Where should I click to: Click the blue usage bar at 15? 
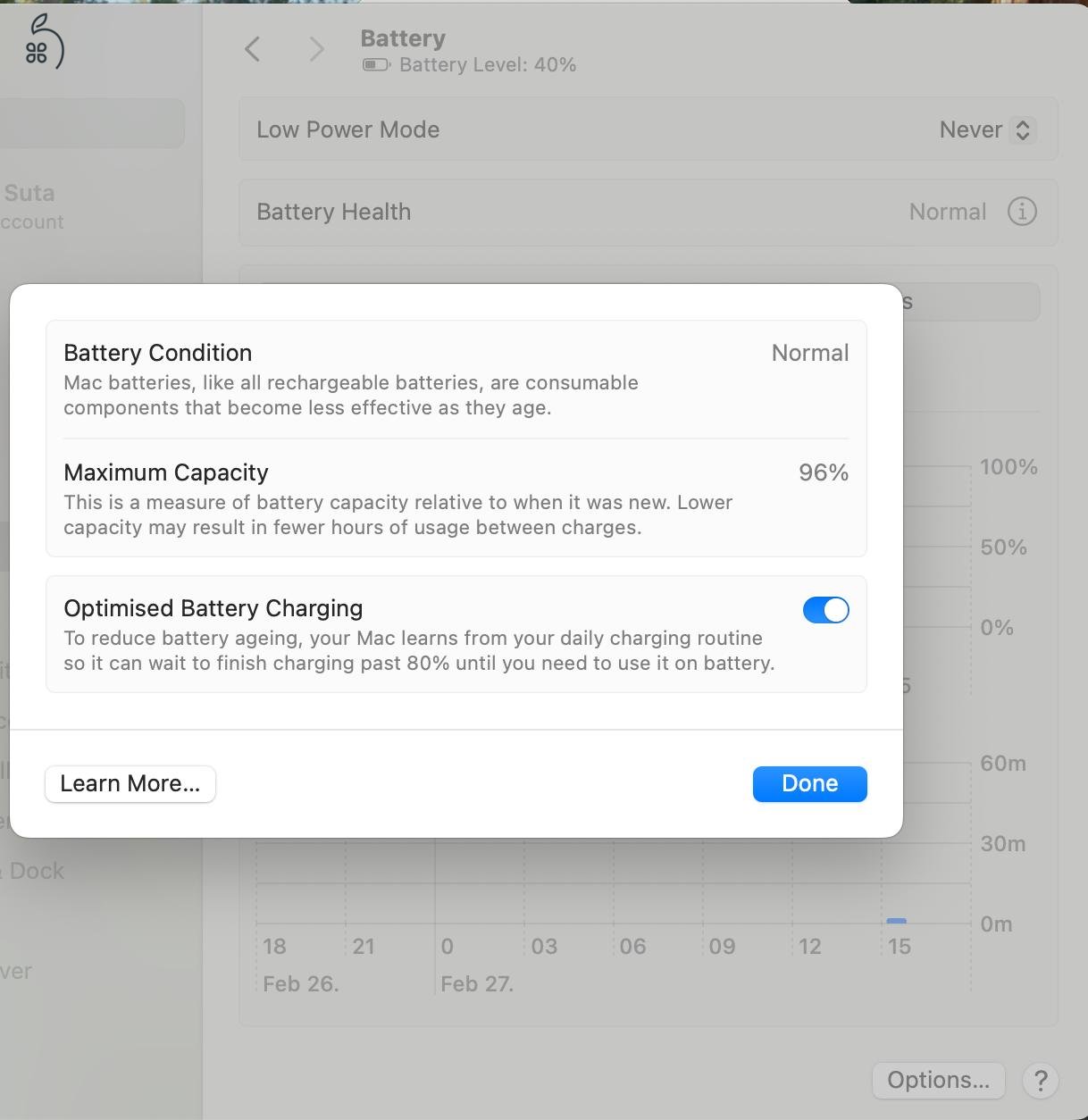tap(896, 921)
